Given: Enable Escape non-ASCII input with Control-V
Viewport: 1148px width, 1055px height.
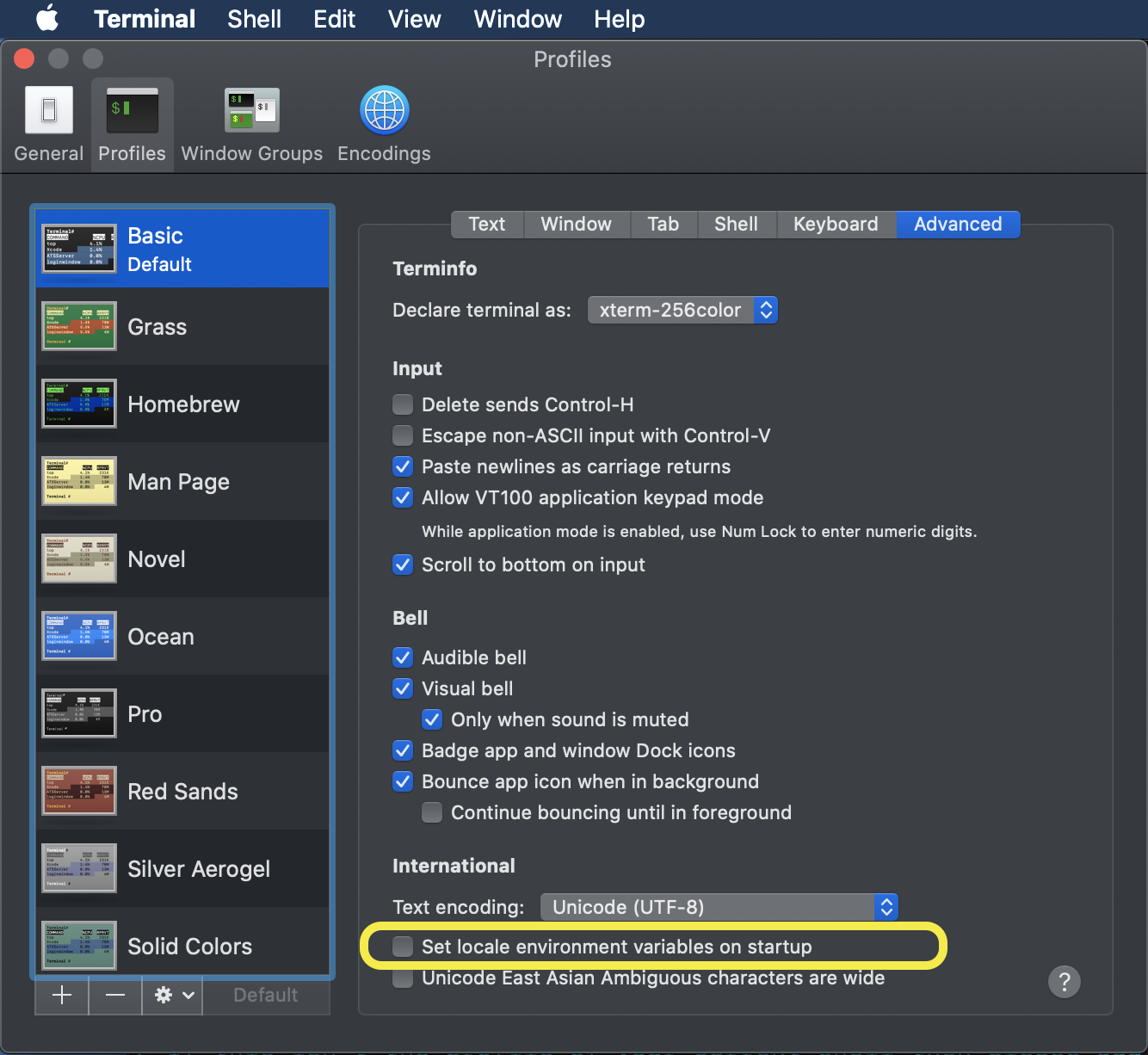Looking at the screenshot, I should click(x=403, y=435).
